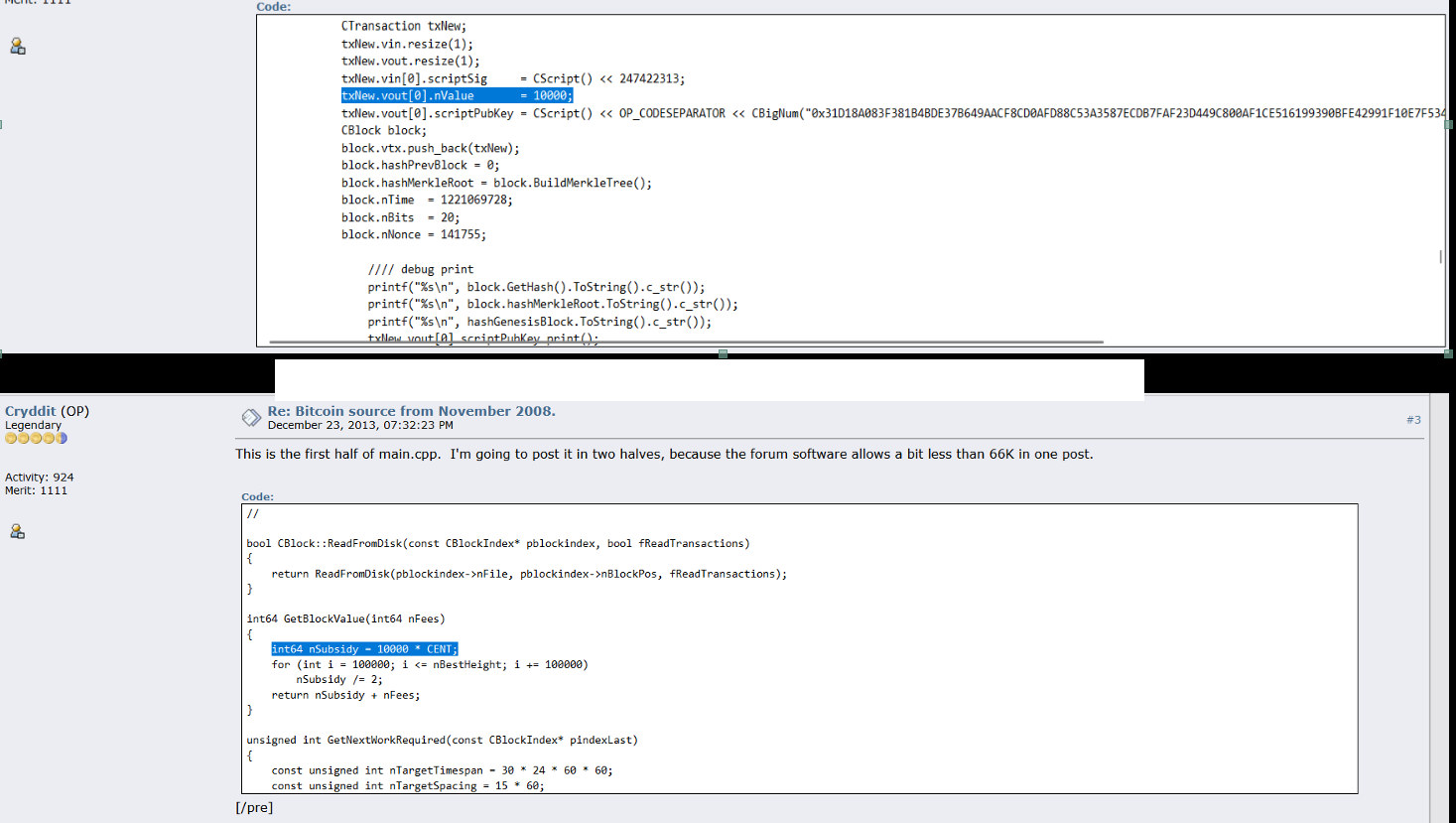
Task: Click the view-profile icon in the top post
Action: (x=17, y=47)
